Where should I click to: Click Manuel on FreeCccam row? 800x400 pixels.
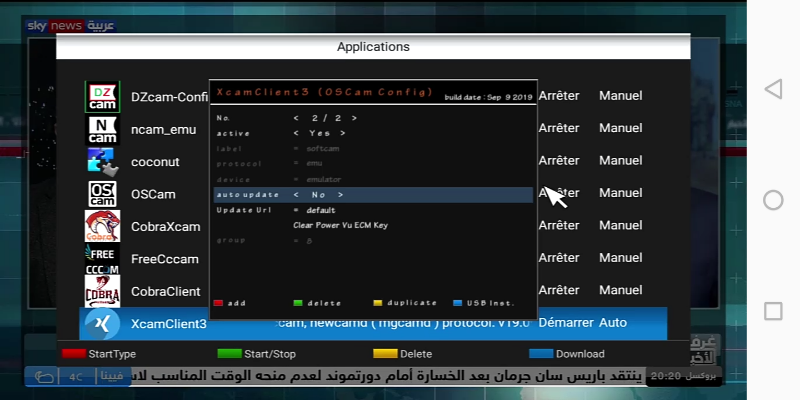(620, 258)
